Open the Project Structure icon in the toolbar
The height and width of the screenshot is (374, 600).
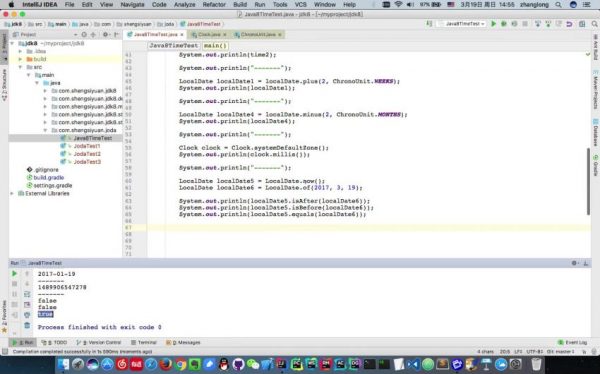[582, 24]
